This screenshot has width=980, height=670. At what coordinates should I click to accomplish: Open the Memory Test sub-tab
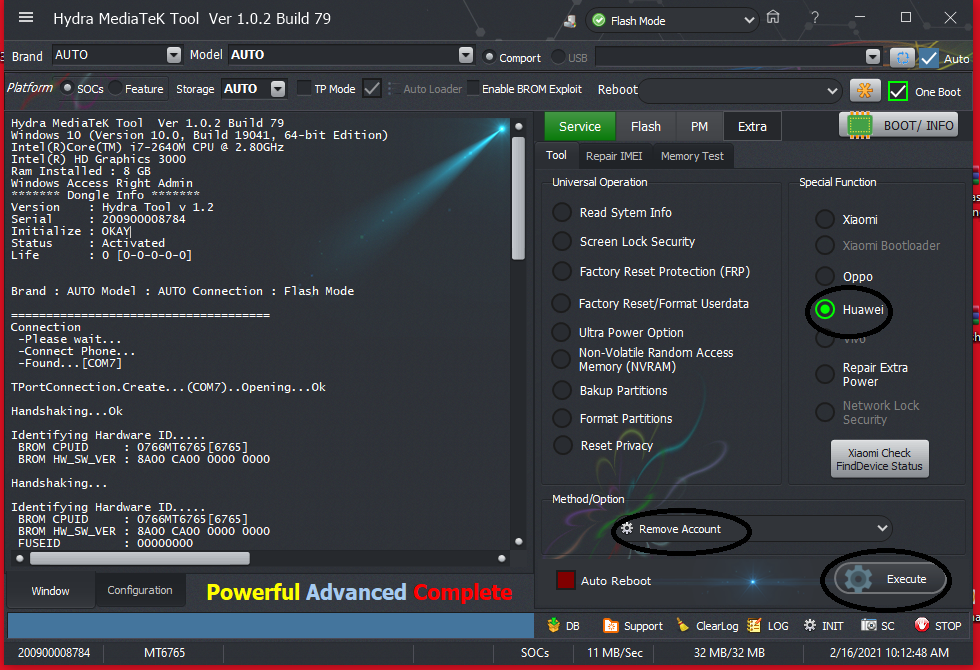pos(692,156)
